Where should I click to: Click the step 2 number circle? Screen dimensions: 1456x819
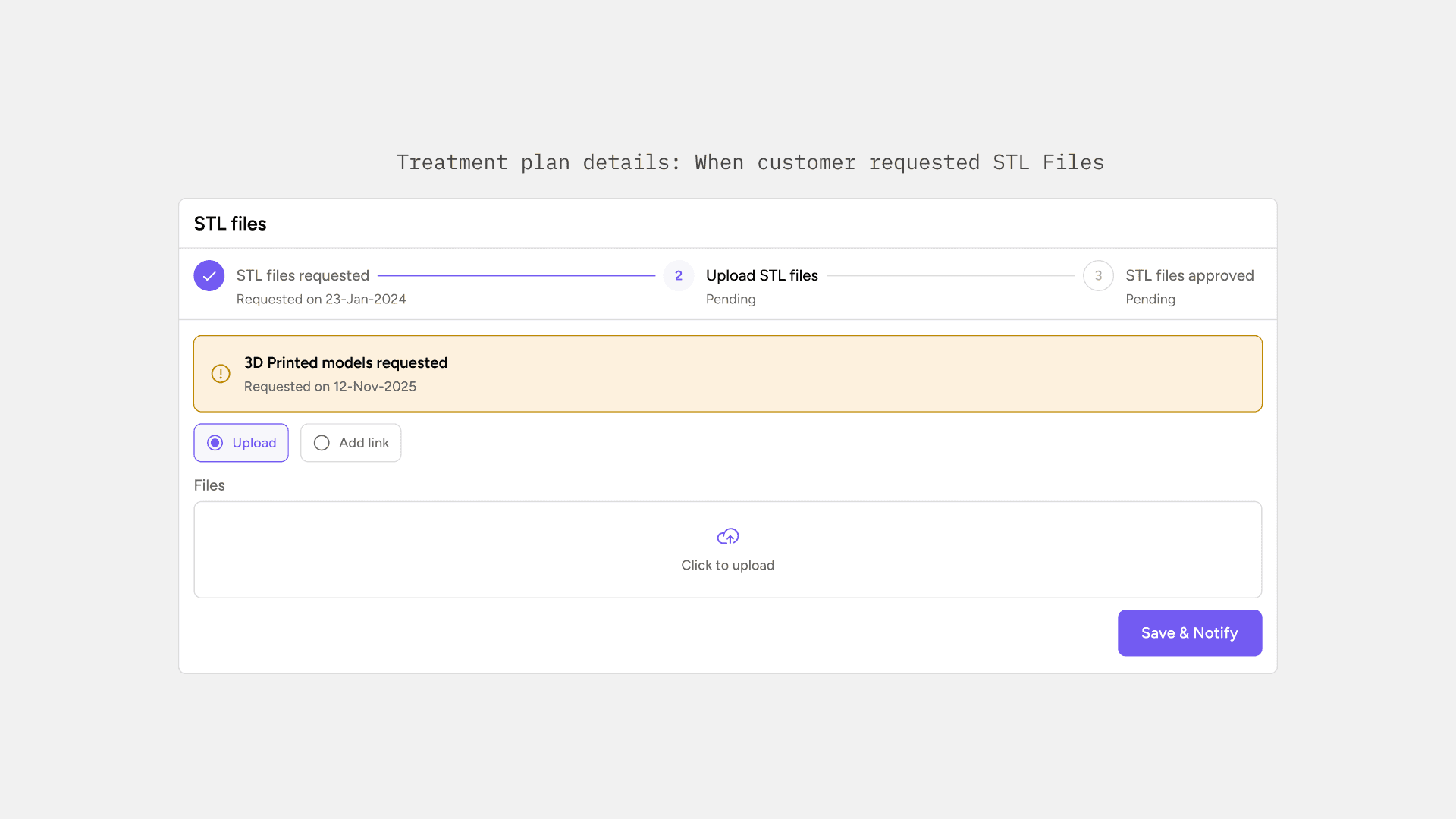tap(678, 276)
